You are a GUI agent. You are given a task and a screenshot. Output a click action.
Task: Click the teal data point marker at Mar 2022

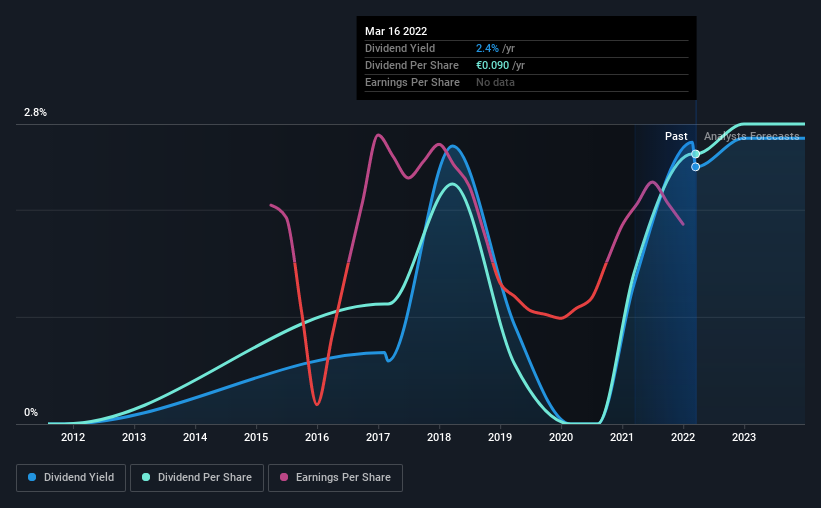tap(695, 154)
